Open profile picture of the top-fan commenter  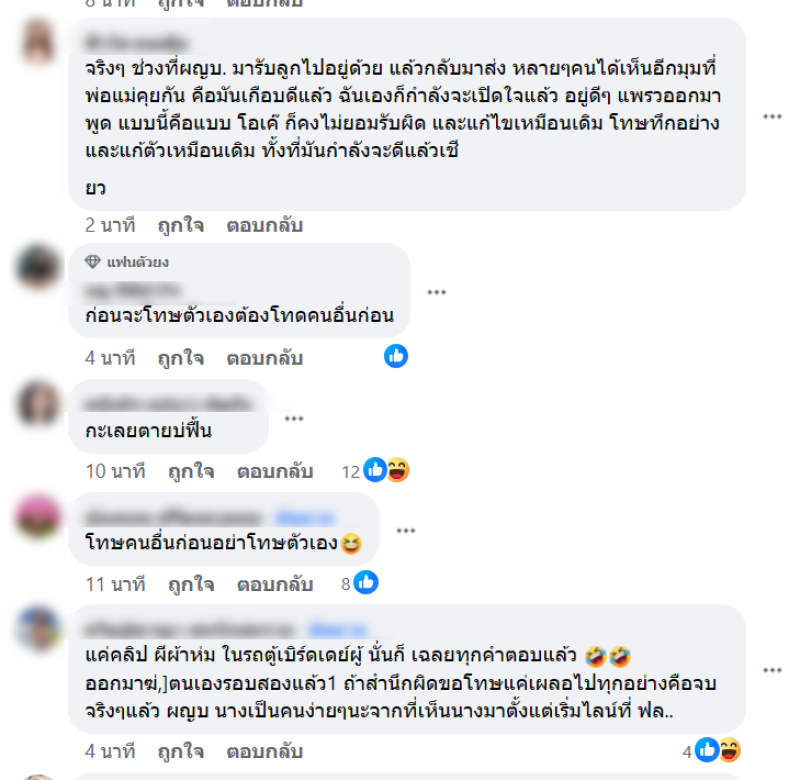[38, 266]
